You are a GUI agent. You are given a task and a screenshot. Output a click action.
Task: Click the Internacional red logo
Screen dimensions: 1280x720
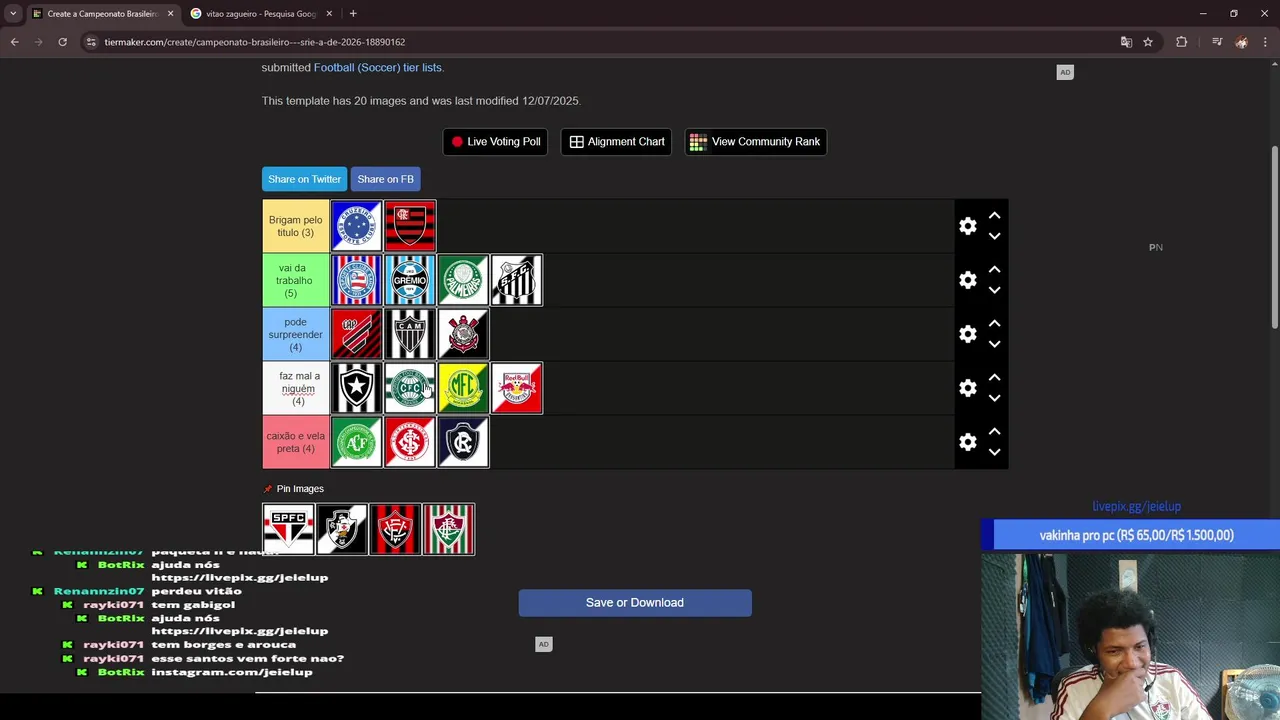410,442
